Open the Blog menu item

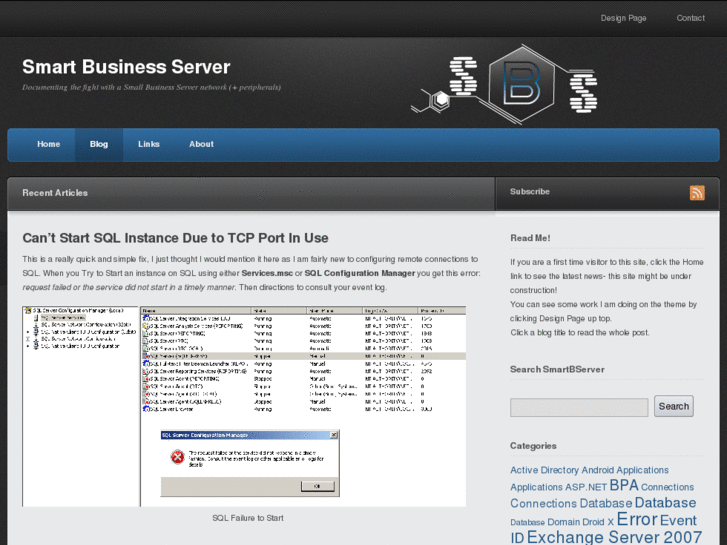point(99,144)
